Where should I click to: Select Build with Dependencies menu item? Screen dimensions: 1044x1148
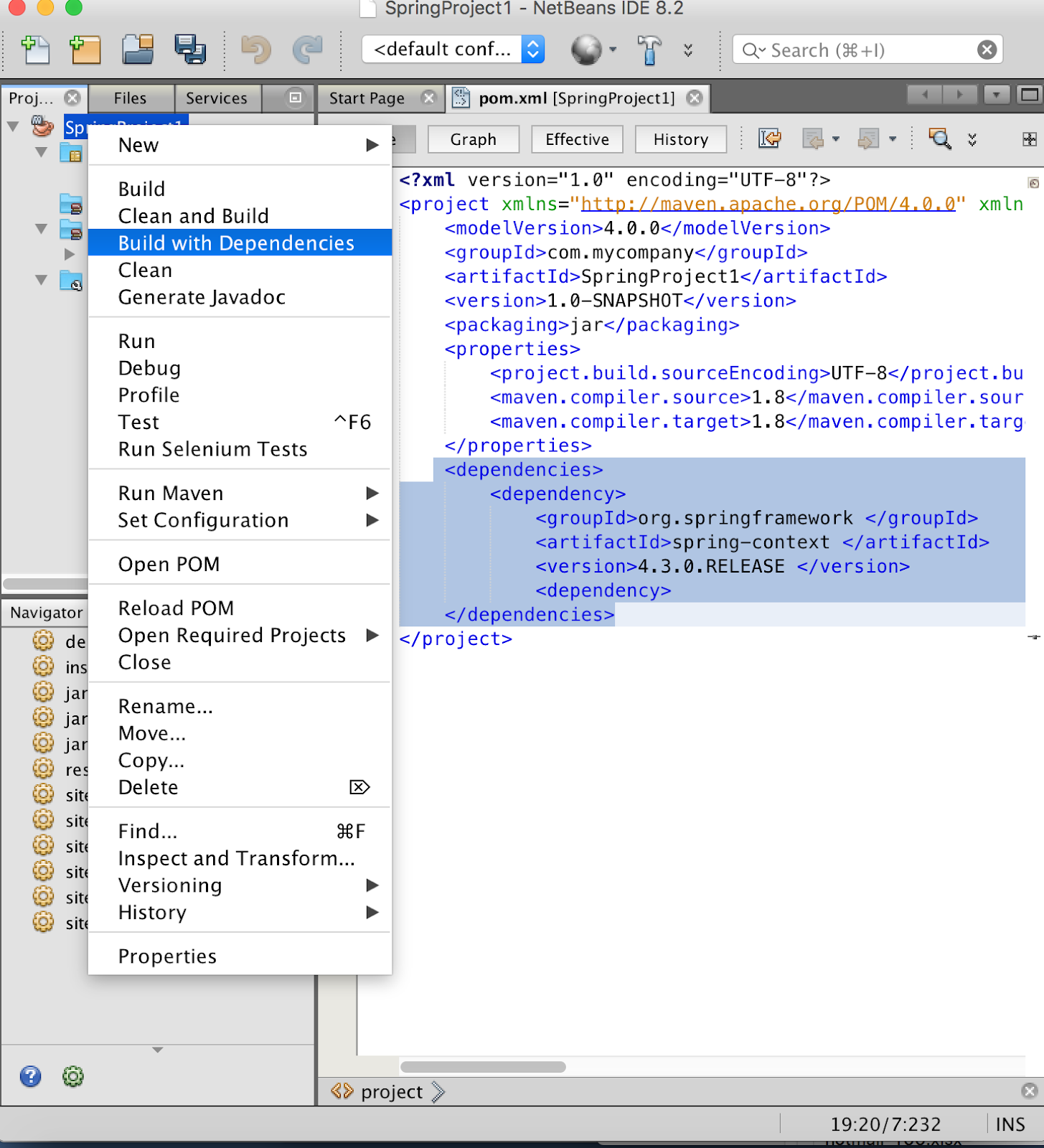pyautogui.click(x=236, y=243)
